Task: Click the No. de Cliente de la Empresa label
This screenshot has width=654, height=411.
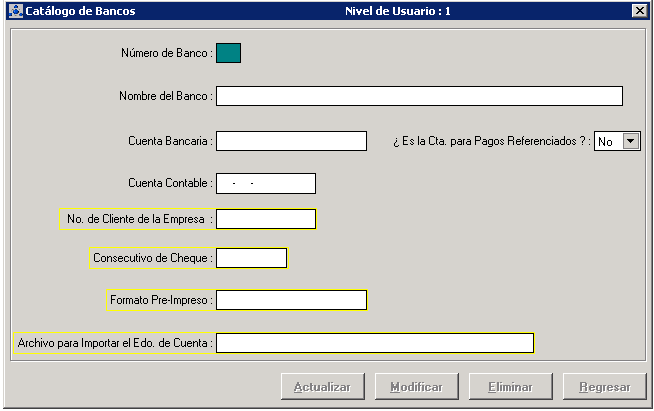Action: coord(135,219)
